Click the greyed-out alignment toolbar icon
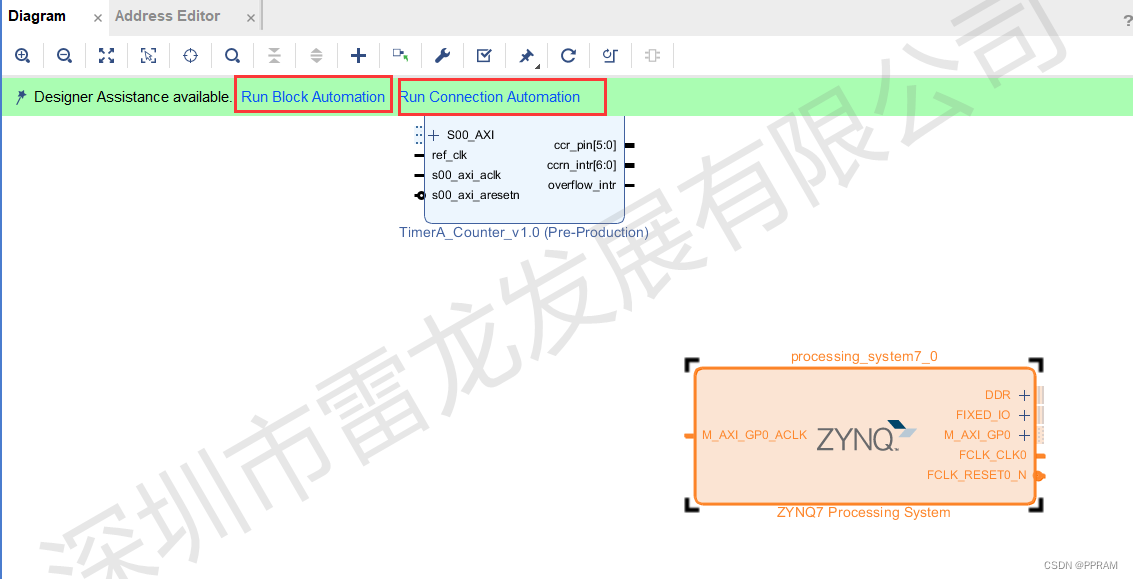 click(x=652, y=56)
